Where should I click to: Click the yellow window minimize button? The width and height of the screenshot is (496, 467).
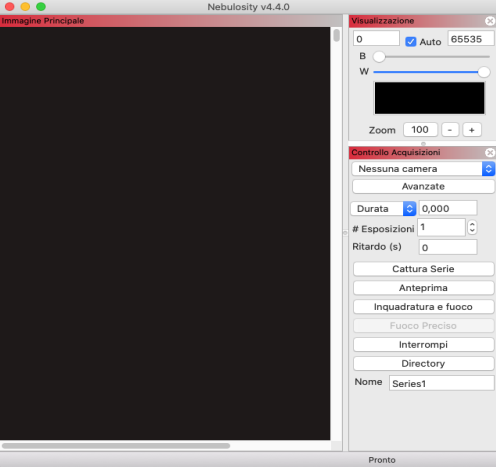(25, 7)
